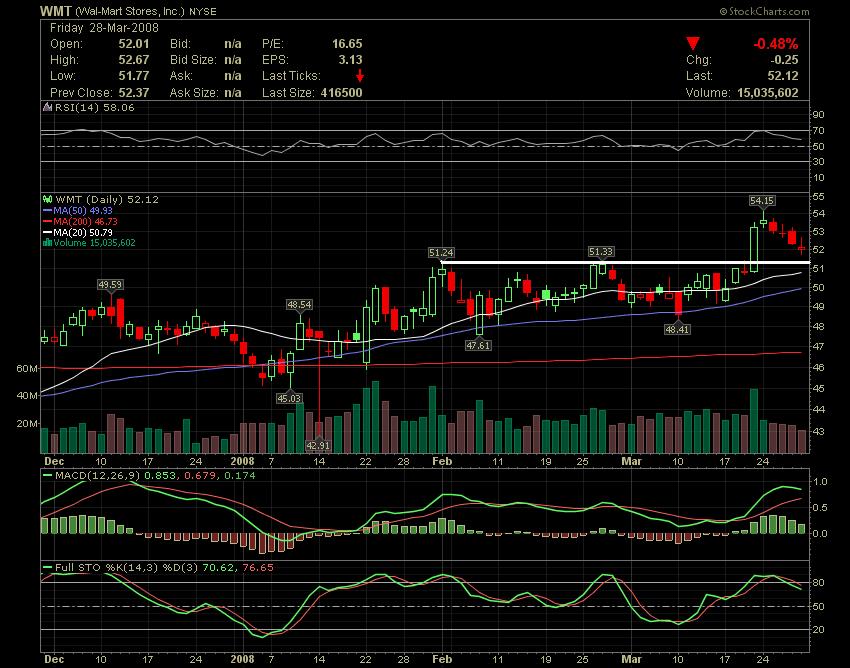Click the 42.91 low price marker
The height and width of the screenshot is (668, 850).
point(318,445)
